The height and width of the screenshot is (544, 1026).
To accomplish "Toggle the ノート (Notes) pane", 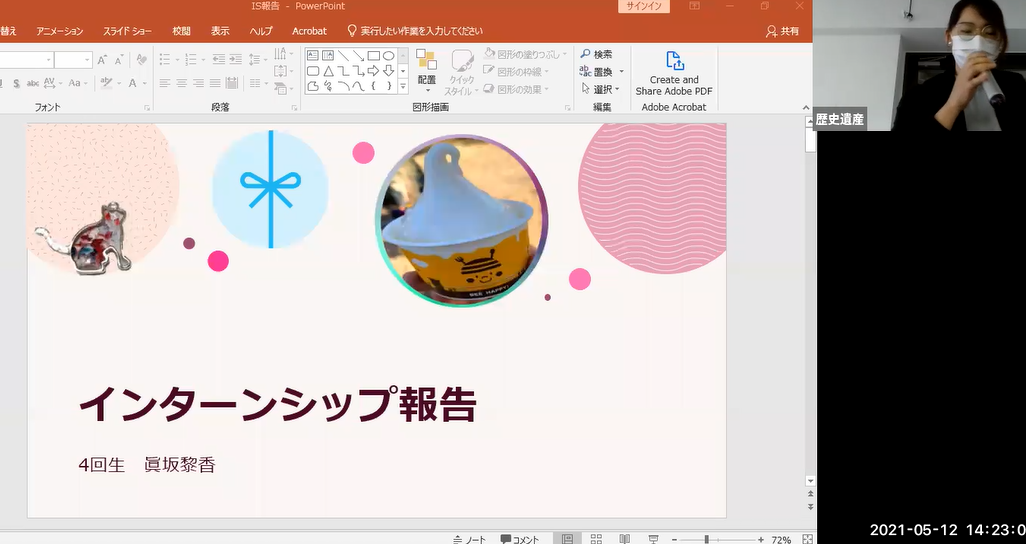I will point(469,539).
